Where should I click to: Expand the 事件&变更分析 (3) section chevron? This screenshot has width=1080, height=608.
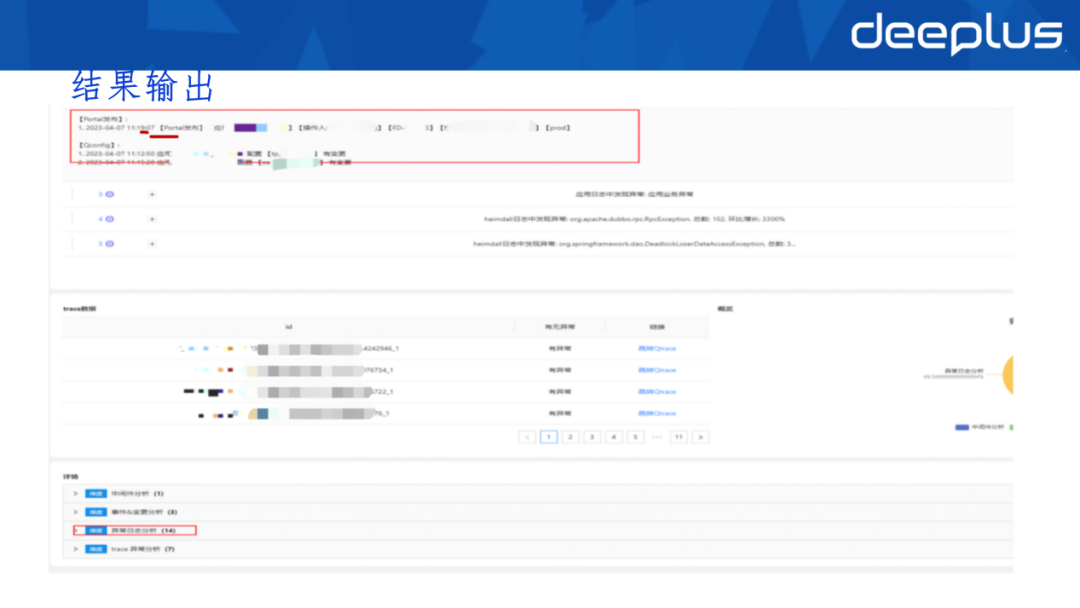pos(76,512)
